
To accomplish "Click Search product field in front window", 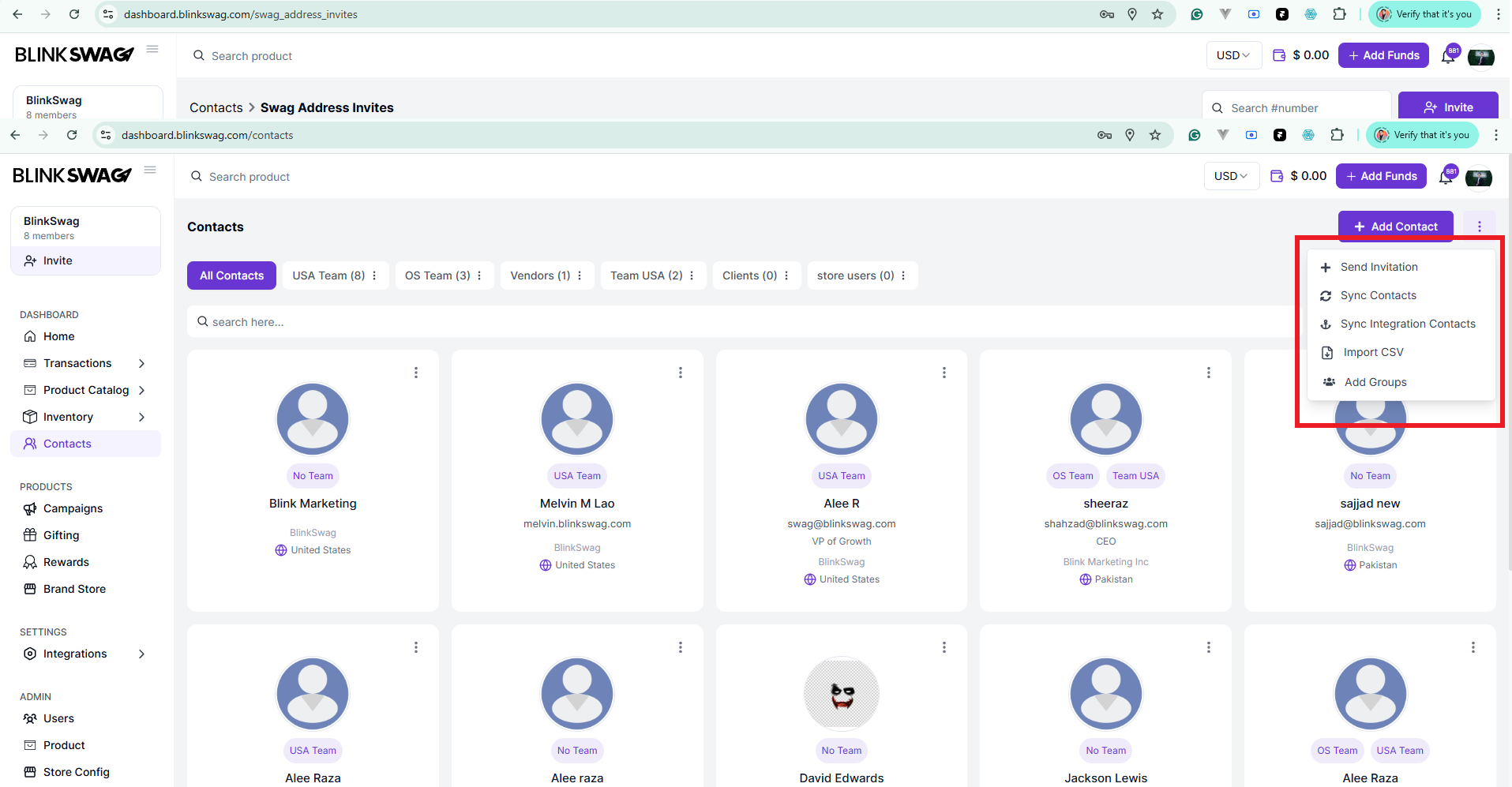I will [249, 177].
